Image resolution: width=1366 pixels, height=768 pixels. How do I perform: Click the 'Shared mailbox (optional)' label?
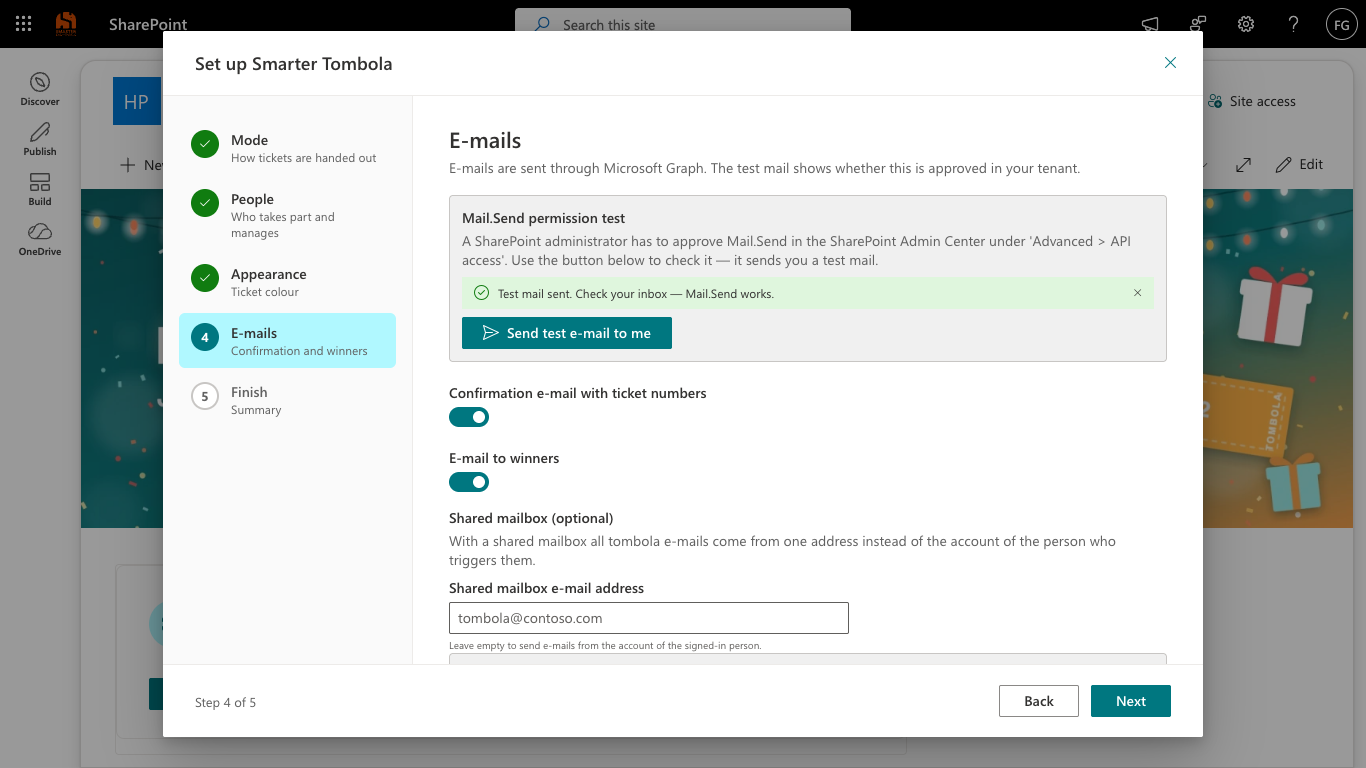click(x=531, y=518)
